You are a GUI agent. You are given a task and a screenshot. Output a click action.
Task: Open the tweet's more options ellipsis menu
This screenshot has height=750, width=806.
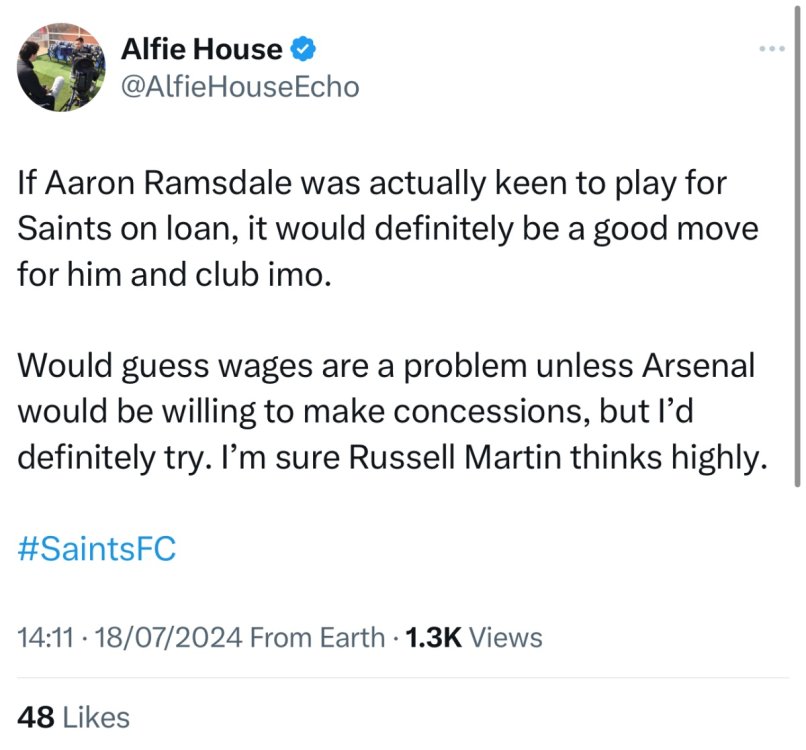[x=772, y=48]
